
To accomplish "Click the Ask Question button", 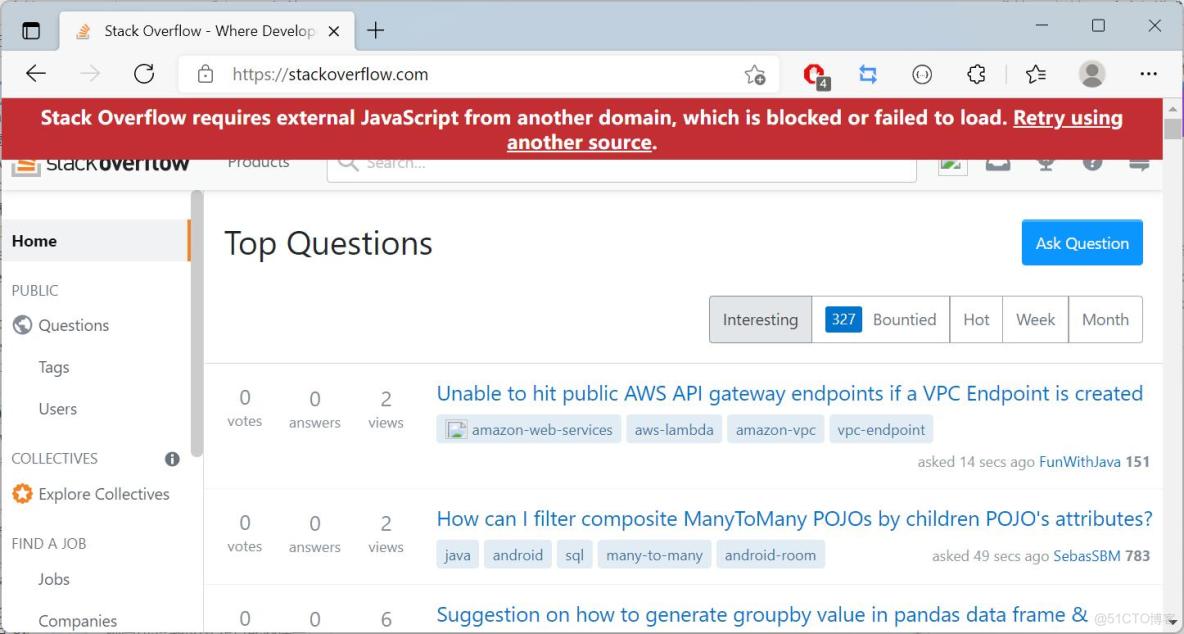I will [1082, 243].
